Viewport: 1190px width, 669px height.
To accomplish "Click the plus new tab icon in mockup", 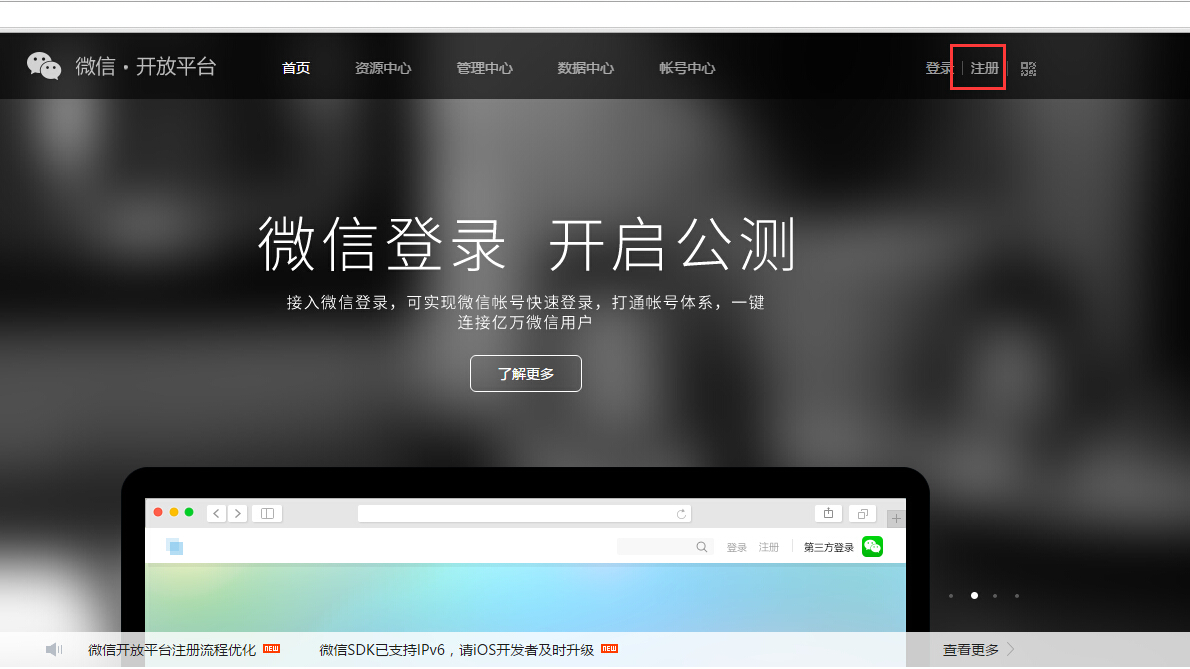I will pyautogui.click(x=896, y=519).
